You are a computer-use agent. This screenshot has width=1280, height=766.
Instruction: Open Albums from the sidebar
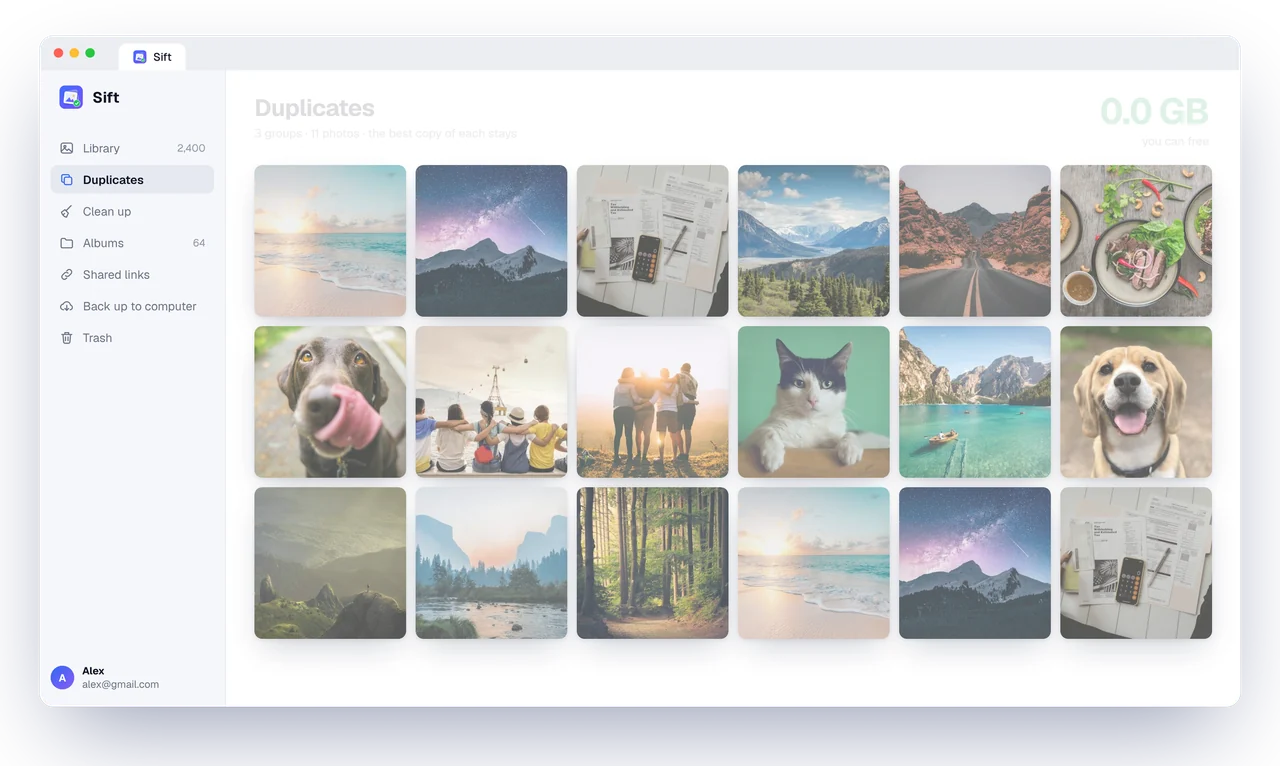tap(132, 243)
